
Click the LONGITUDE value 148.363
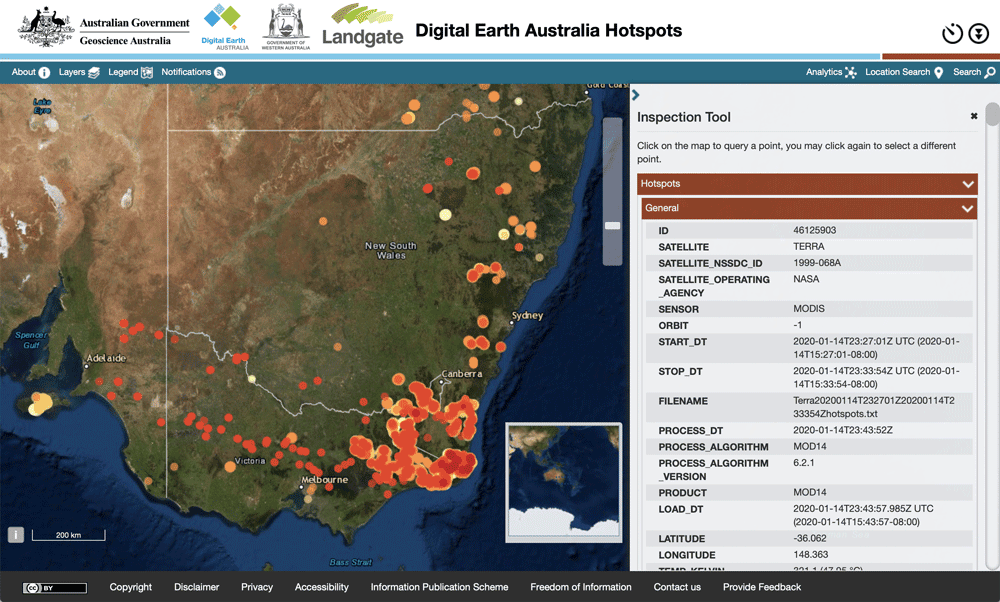coord(811,555)
